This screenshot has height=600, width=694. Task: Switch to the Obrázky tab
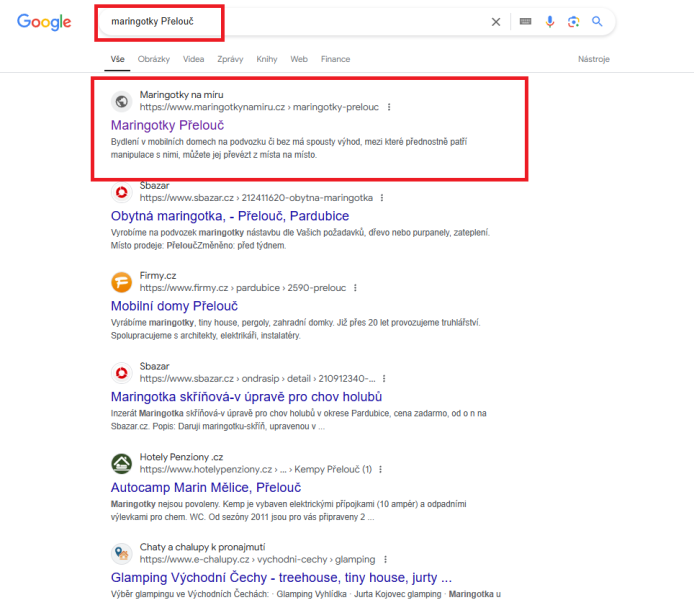pyautogui.click(x=154, y=59)
